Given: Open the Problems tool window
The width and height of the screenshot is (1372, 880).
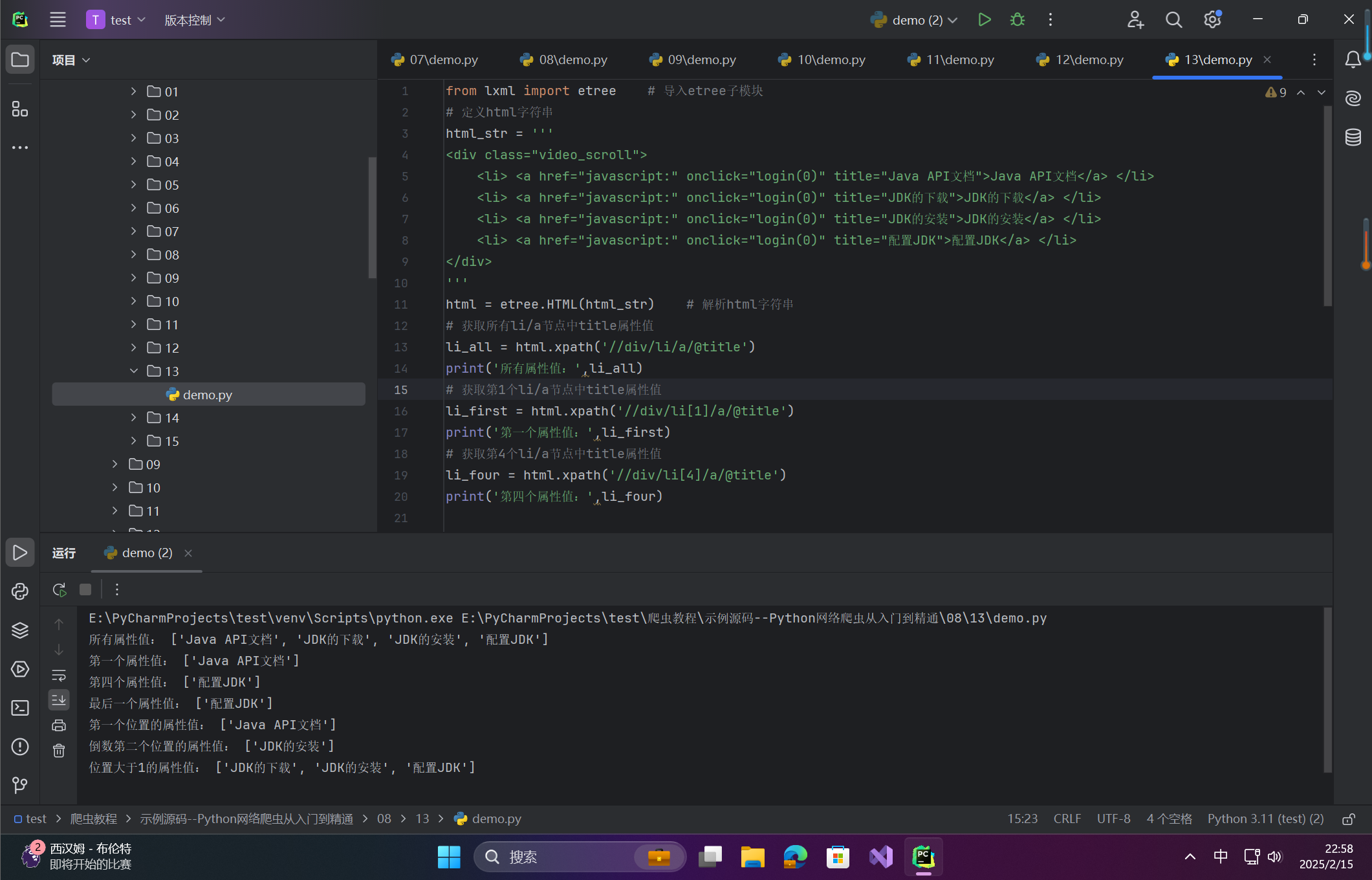Looking at the screenshot, I should click(20, 747).
